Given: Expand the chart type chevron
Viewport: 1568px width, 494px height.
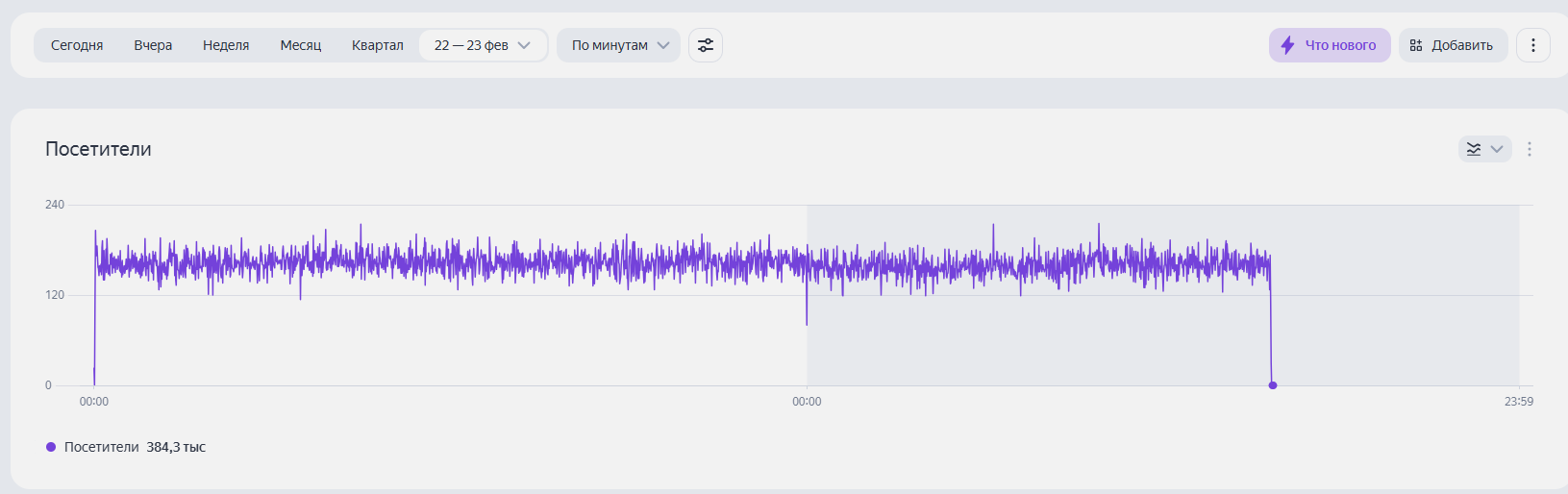Looking at the screenshot, I should pos(1497,149).
